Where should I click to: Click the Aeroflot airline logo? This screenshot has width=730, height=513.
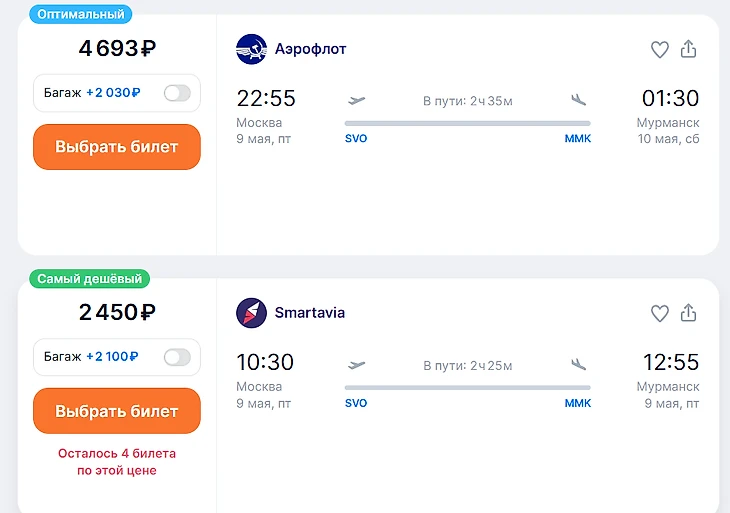point(251,49)
